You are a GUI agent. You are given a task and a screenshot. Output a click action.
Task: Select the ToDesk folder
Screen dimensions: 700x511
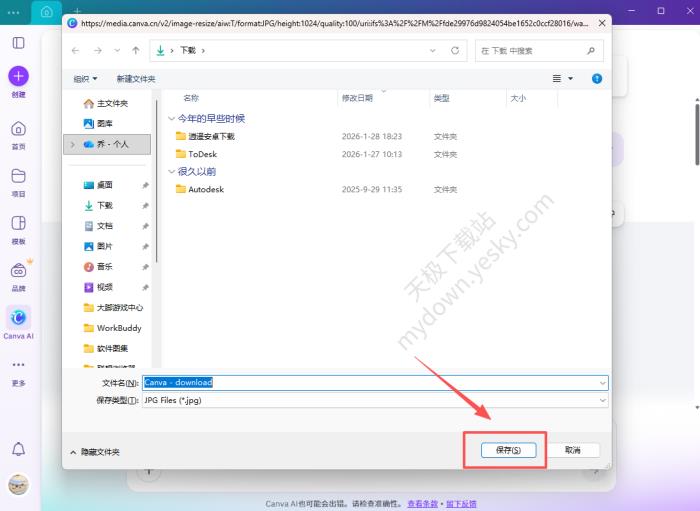[x=202, y=154]
